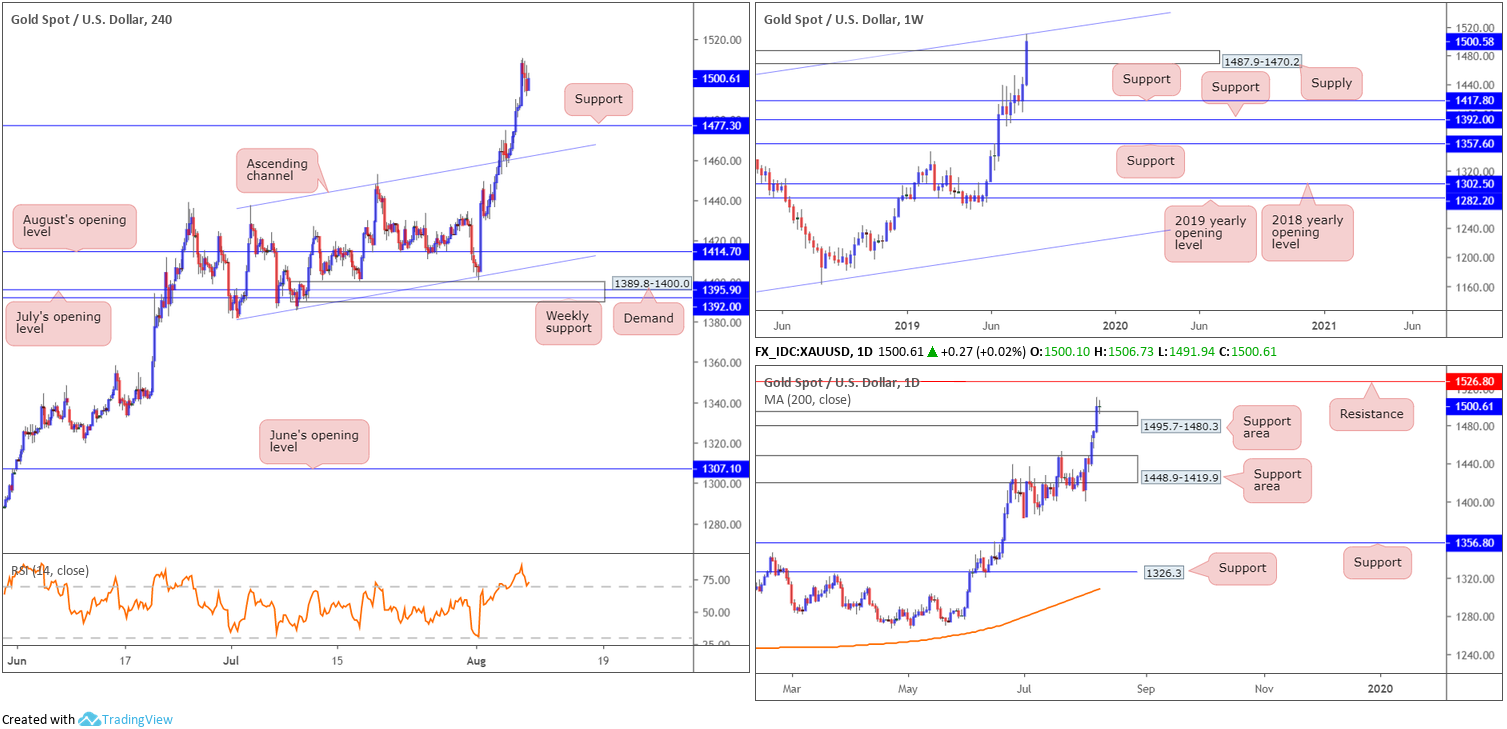Viewport: 1507px width, 729px height.
Task: Select the FX_IDC:XAUUSD symbol header text
Action: click(814, 352)
